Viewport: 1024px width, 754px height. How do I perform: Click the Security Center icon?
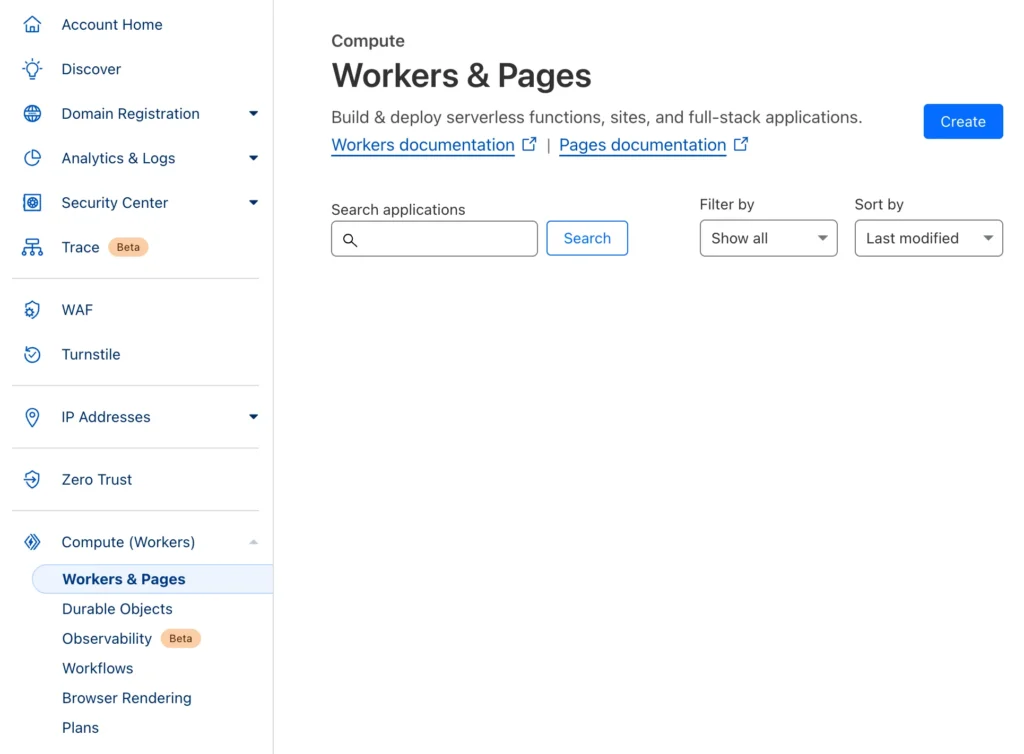[32, 202]
